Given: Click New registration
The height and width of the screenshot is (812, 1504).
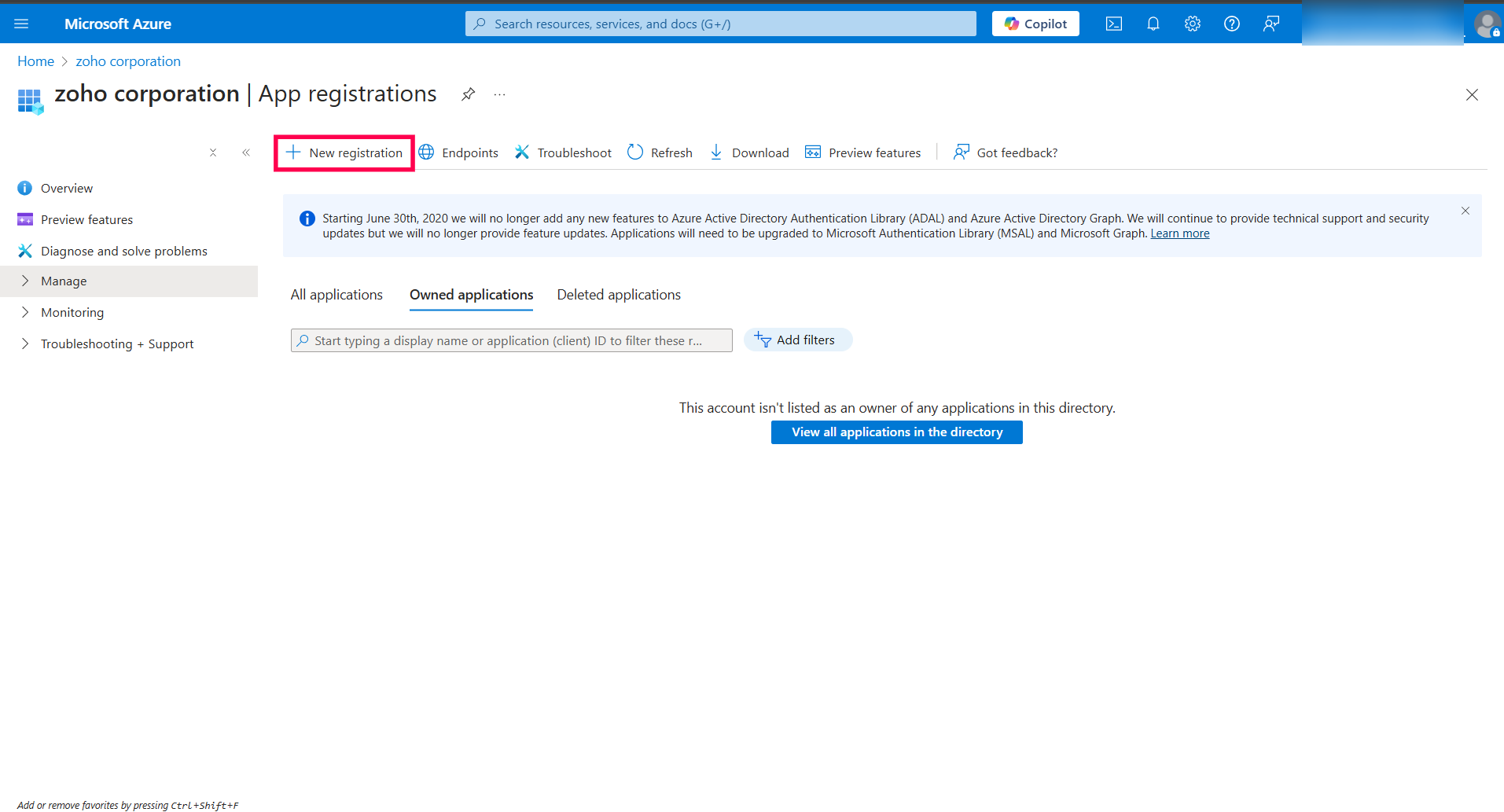Looking at the screenshot, I should 344,152.
